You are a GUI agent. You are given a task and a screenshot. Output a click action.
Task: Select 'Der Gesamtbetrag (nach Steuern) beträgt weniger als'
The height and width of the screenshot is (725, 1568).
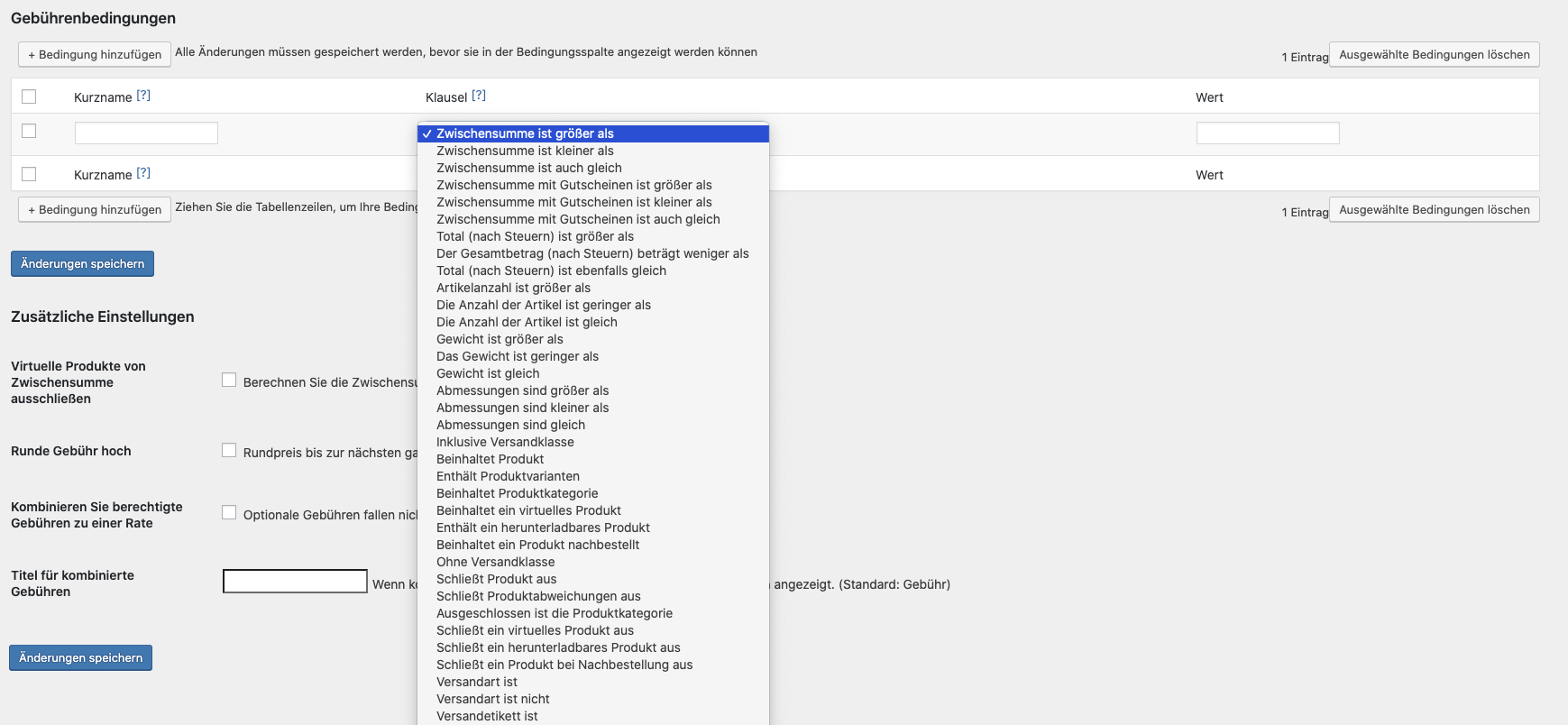(x=593, y=253)
